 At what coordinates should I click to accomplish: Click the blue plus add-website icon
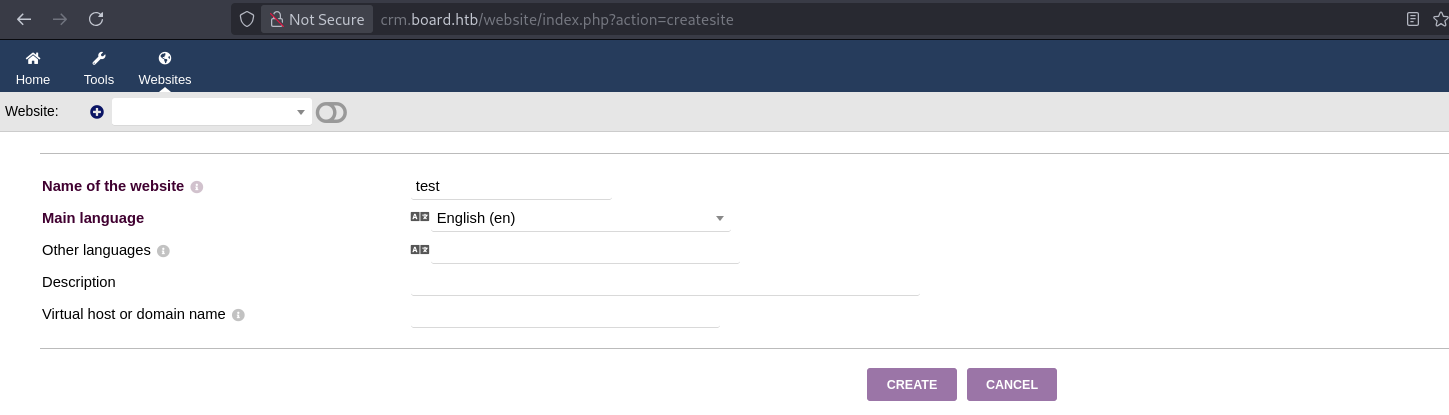point(97,112)
